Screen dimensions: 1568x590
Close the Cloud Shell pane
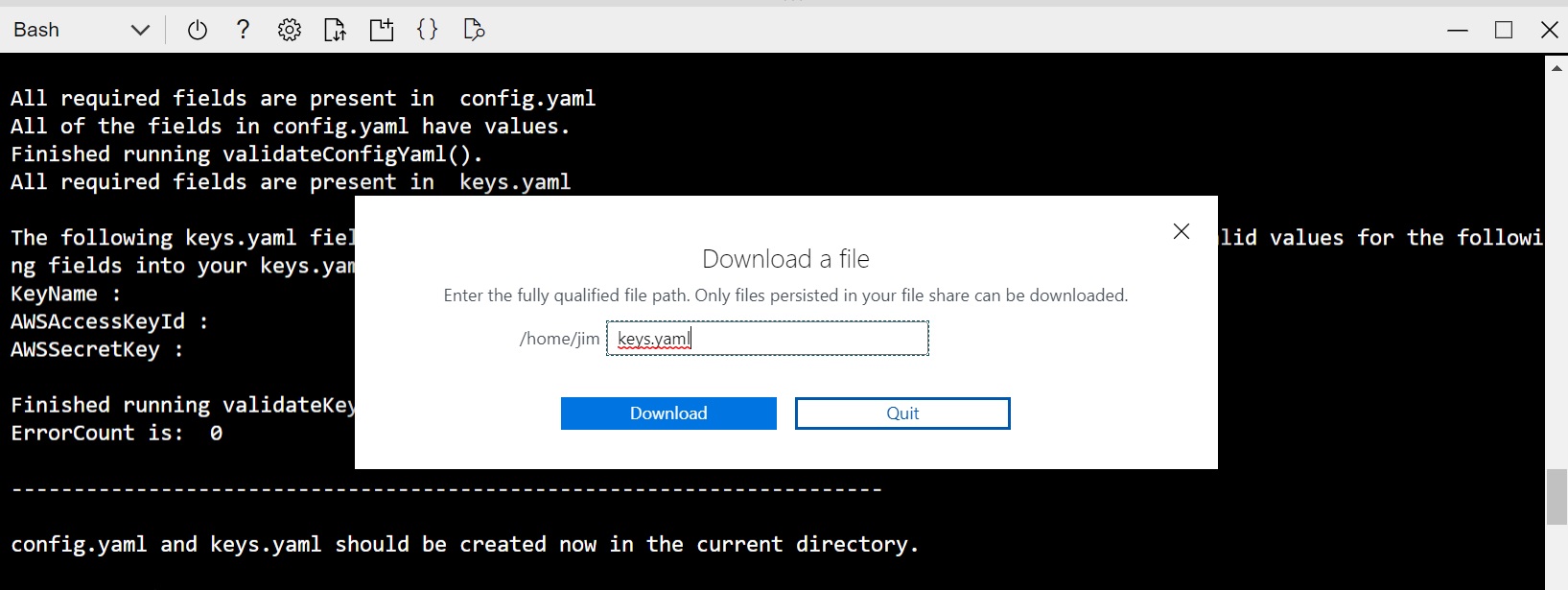click(x=1549, y=30)
